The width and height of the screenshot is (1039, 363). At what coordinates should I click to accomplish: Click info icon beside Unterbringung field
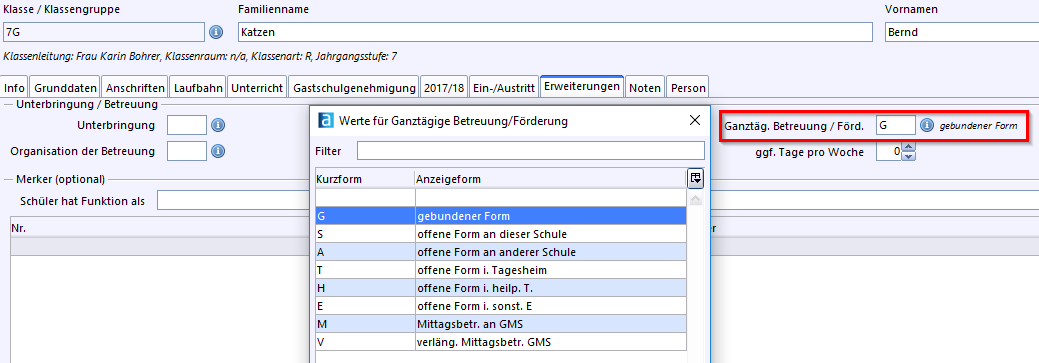click(x=217, y=125)
